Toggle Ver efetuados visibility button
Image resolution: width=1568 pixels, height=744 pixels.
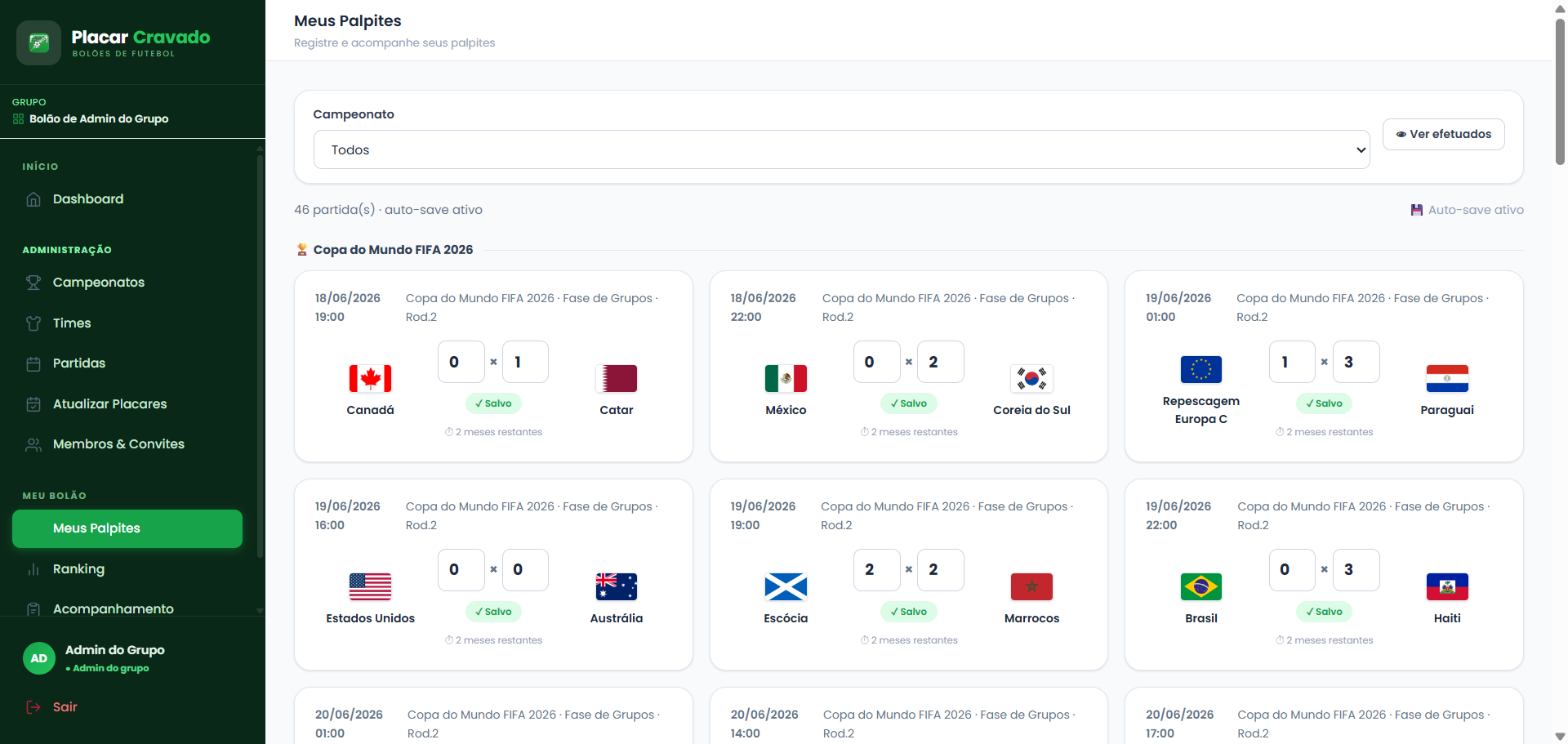click(x=1443, y=134)
